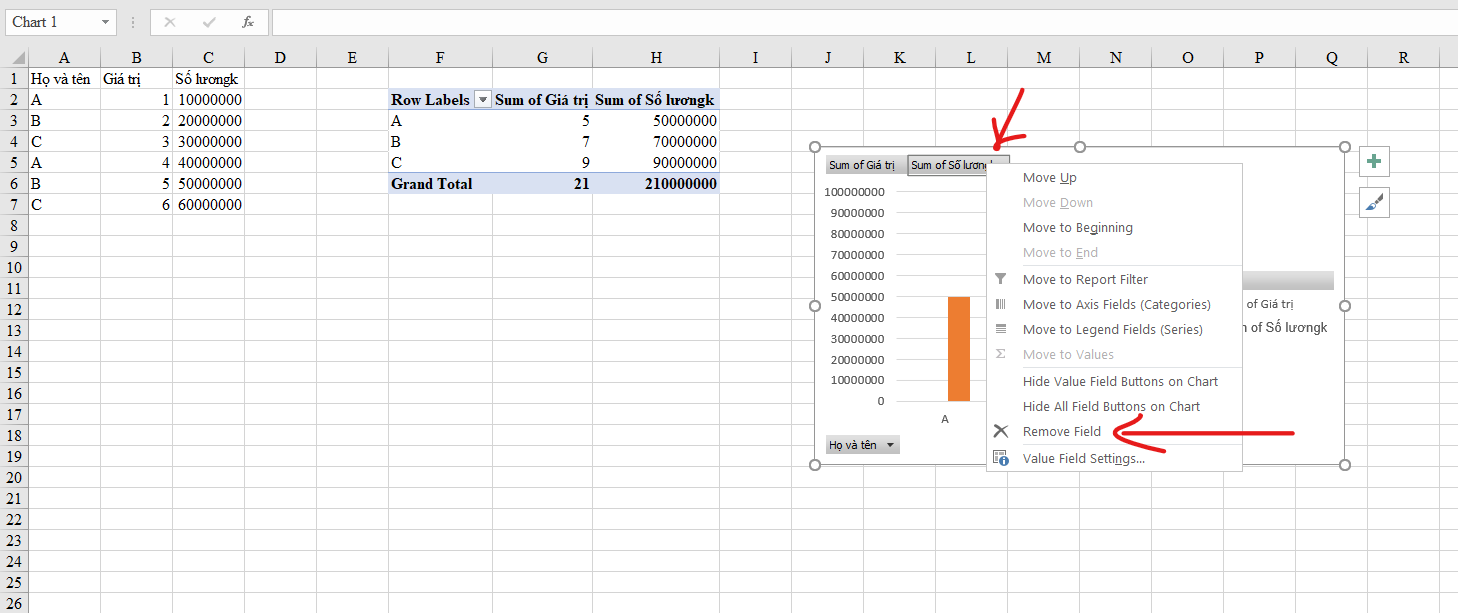The image size is (1458, 613).
Task: Click chart axis label 100000000
Action: point(854,191)
